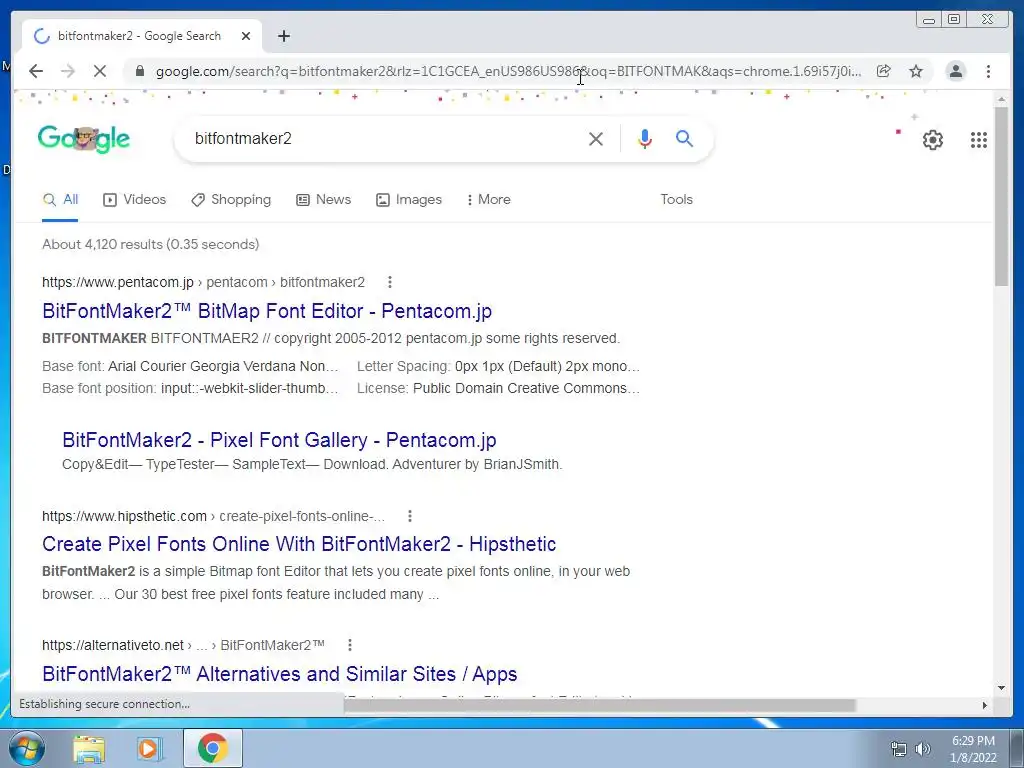
Task: Open Create Pixel Fonts Online Hipsthetic link
Action: 299,544
